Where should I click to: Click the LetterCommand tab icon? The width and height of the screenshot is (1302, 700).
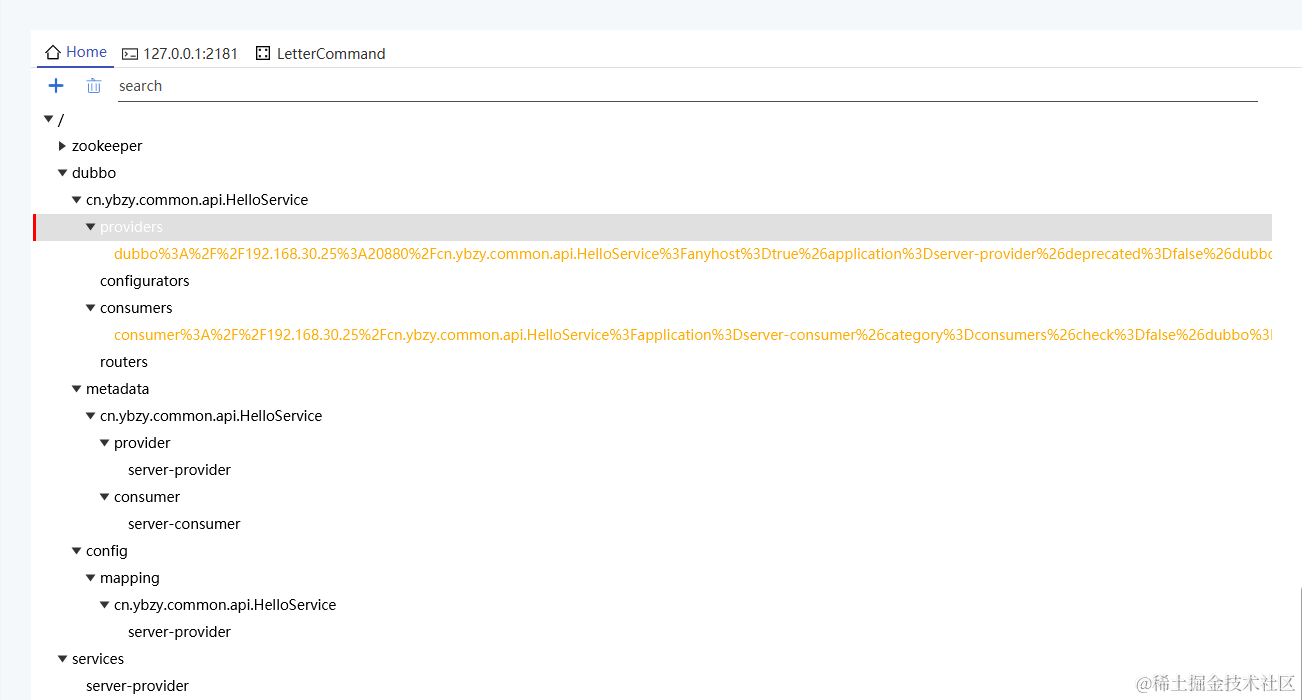point(263,53)
